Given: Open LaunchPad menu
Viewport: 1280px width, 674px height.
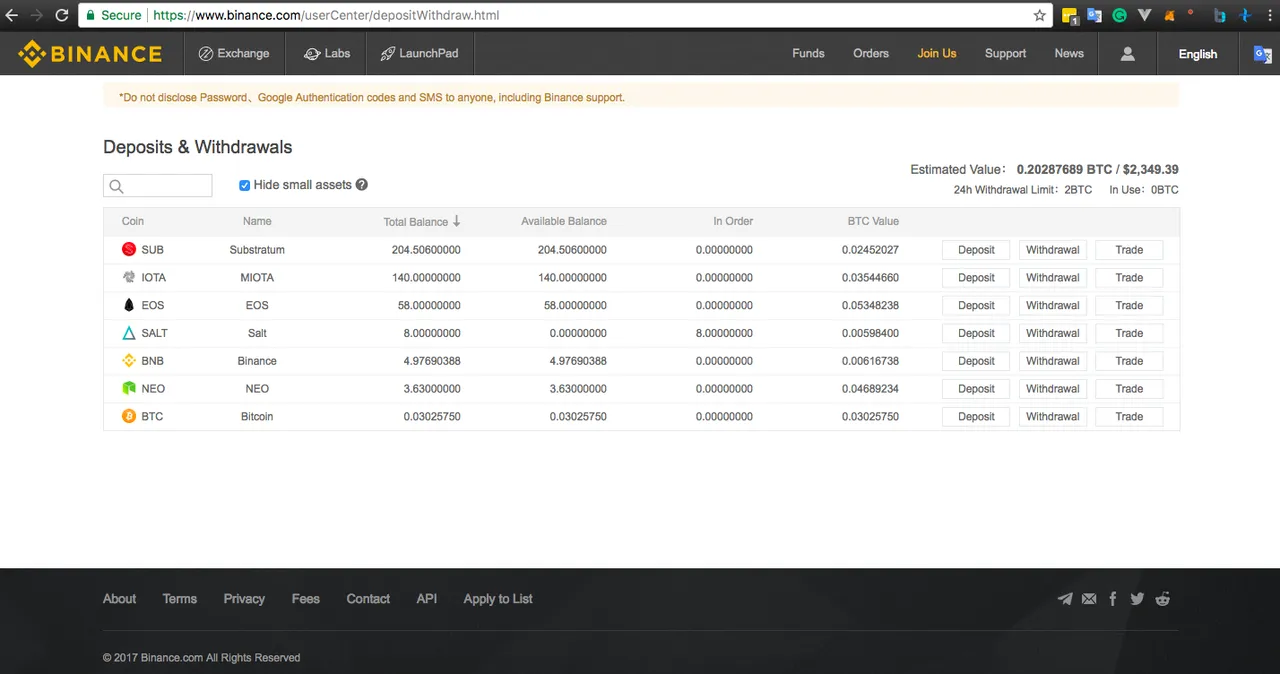Looking at the screenshot, I should tap(420, 53).
